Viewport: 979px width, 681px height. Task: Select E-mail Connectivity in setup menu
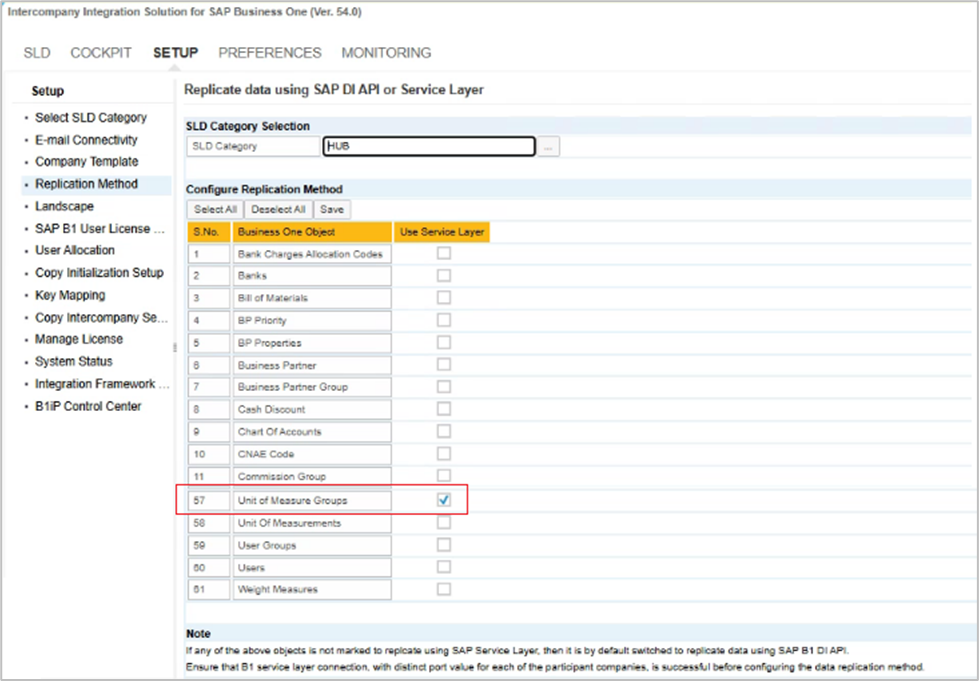pos(86,140)
